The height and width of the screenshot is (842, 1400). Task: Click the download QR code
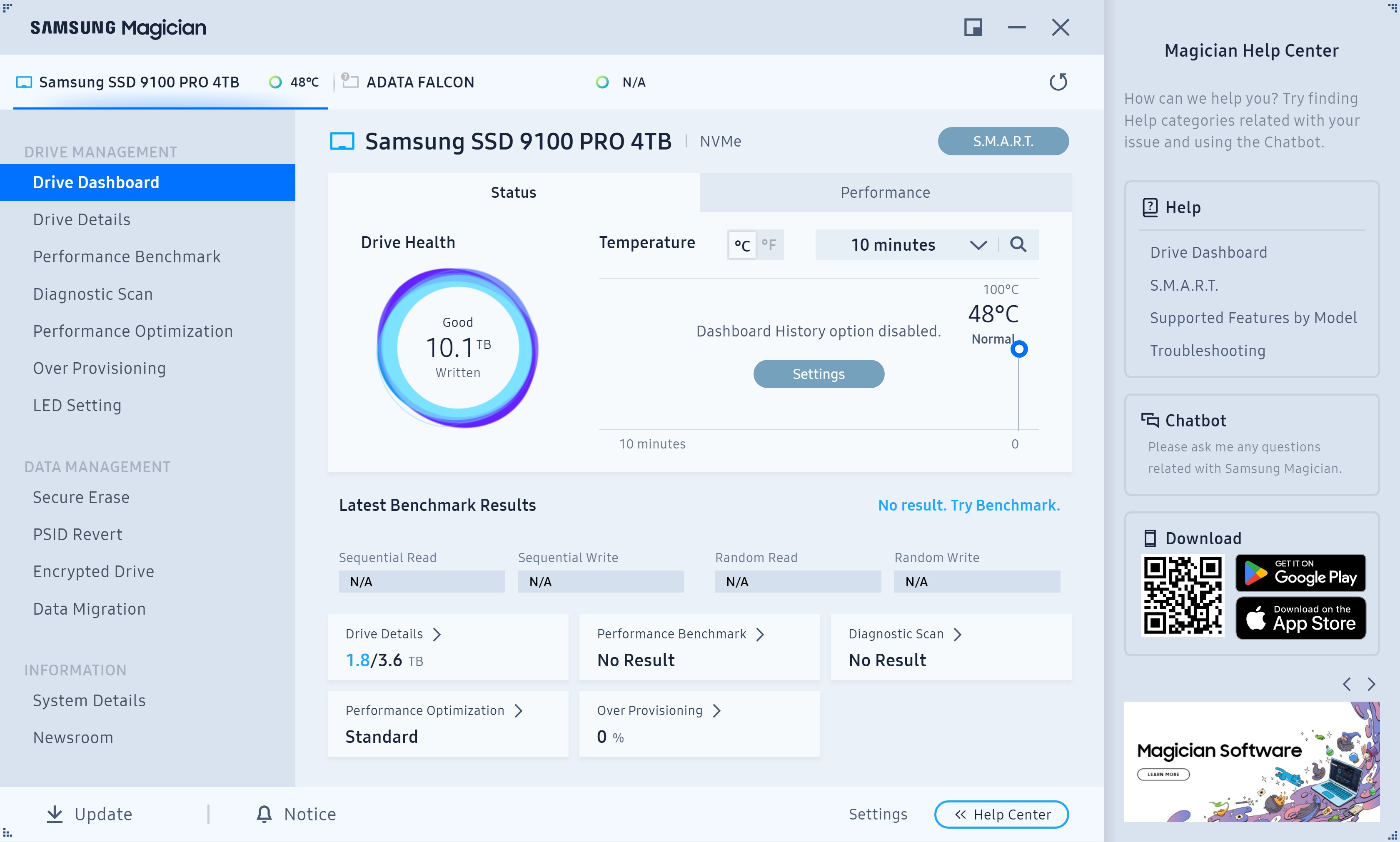click(x=1183, y=596)
